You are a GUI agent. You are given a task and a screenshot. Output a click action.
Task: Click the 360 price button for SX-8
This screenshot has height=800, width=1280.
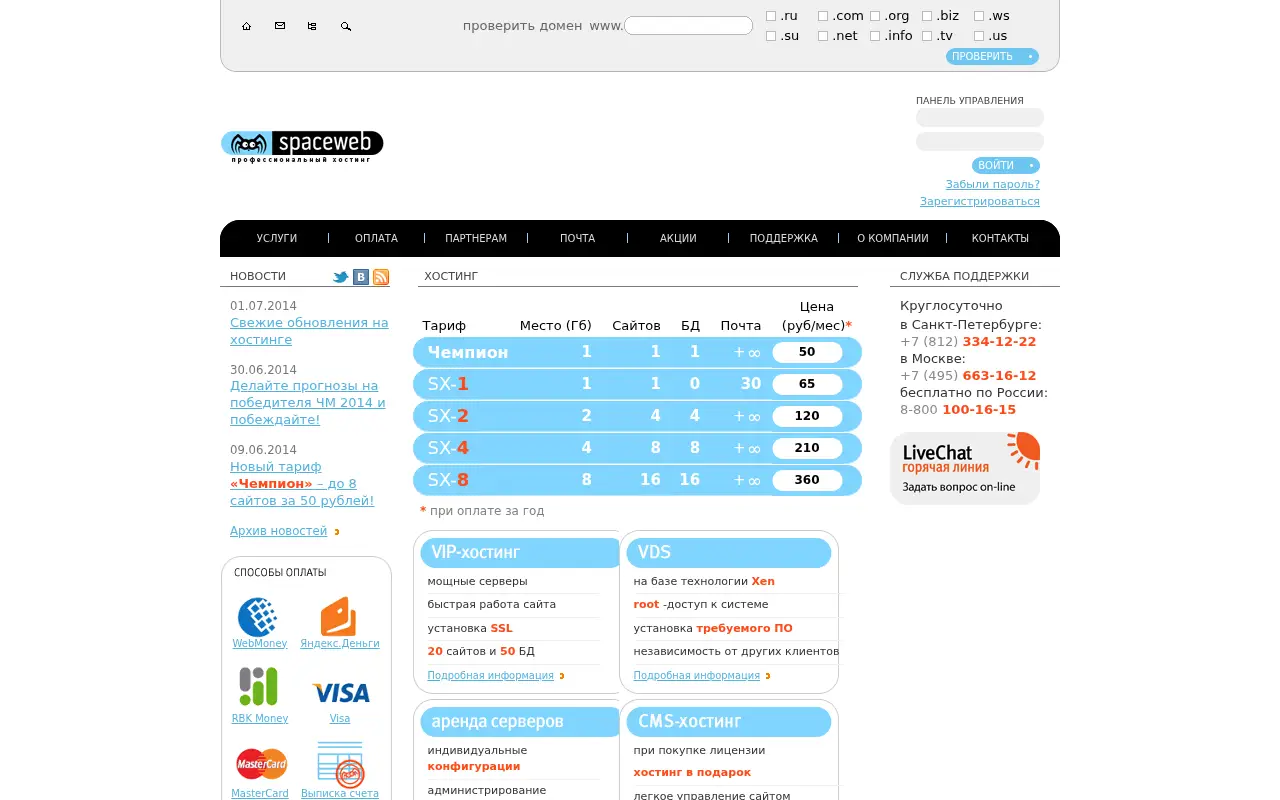click(807, 480)
